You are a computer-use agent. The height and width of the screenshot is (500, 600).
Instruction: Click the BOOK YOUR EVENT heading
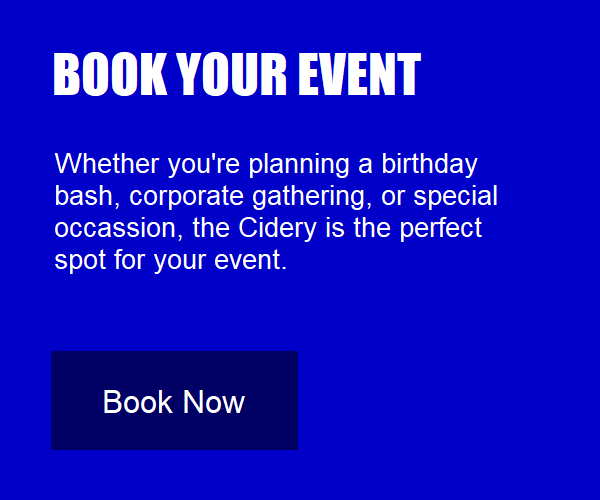coord(237,74)
